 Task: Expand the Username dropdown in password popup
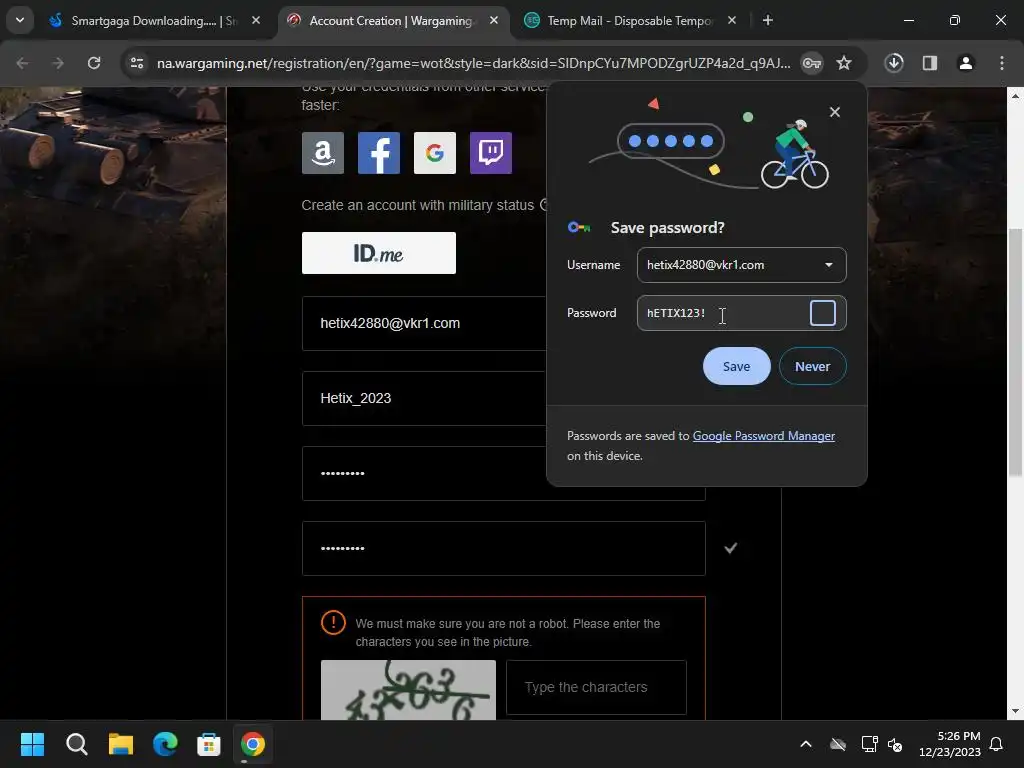tap(829, 265)
